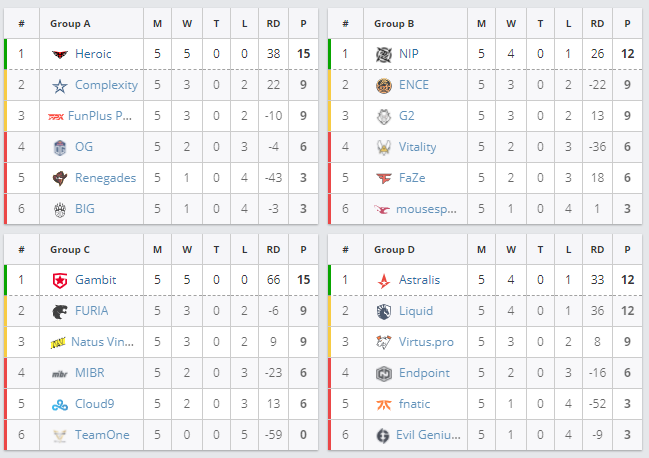The height and width of the screenshot is (458, 649).
Task: Click the Group A header label
Action: (x=70, y=23)
